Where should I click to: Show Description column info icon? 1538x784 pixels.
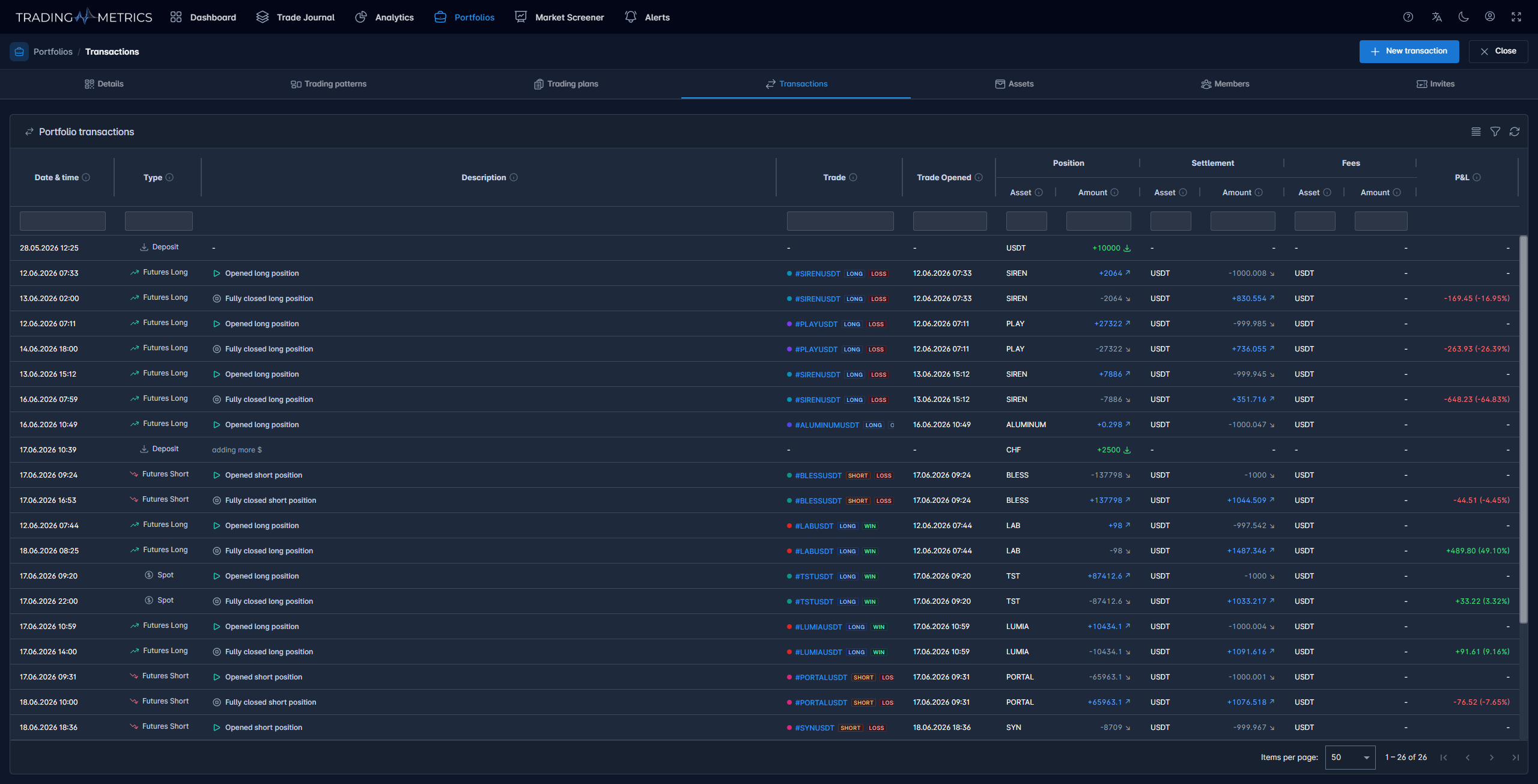[x=514, y=177]
